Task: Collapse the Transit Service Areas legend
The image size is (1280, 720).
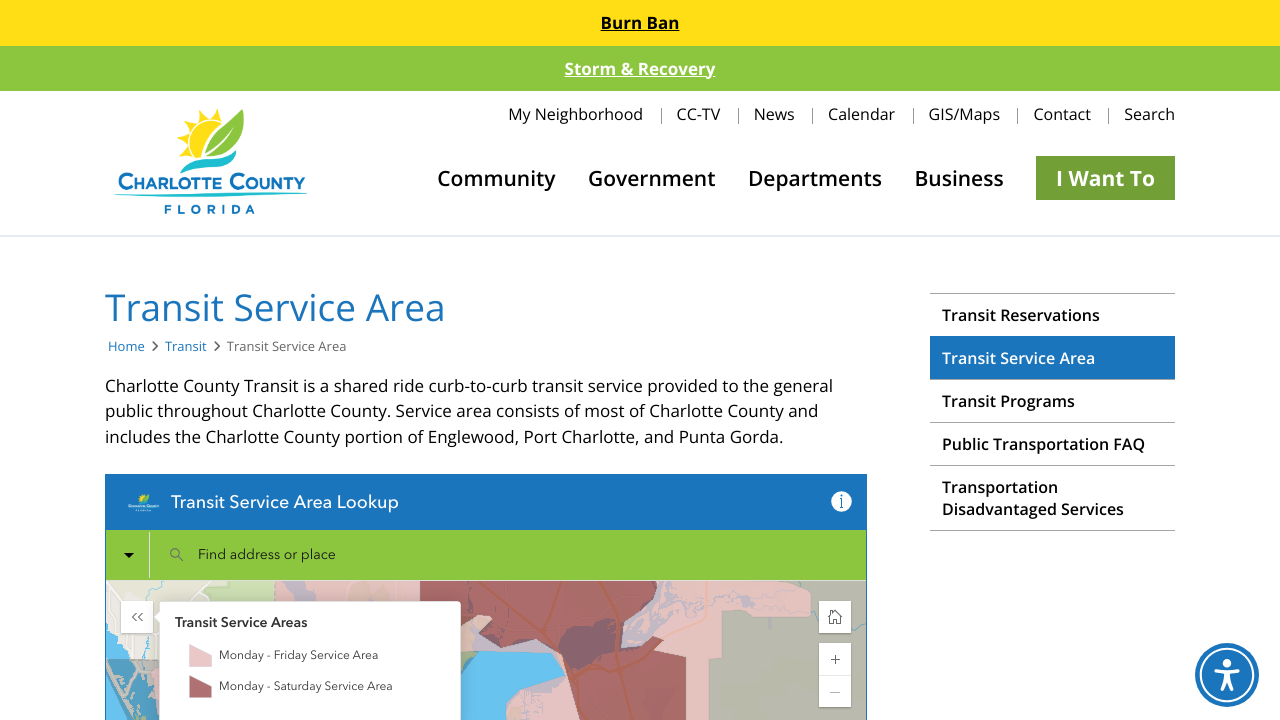Action: point(137,617)
